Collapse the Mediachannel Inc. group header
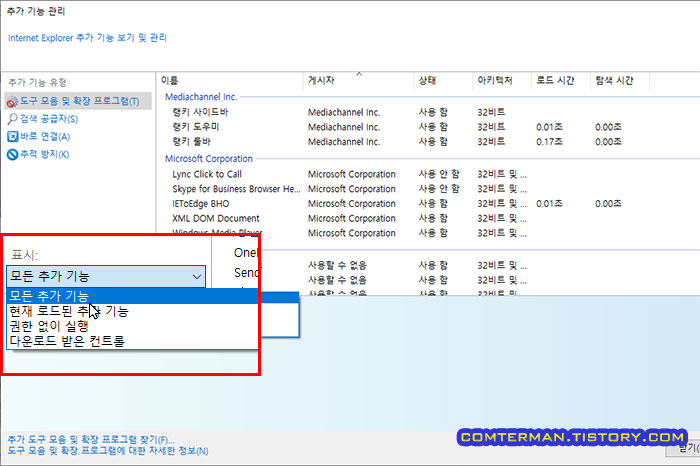Screen dimensions: 700x466 pyautogui.click(x=201, y=97)
